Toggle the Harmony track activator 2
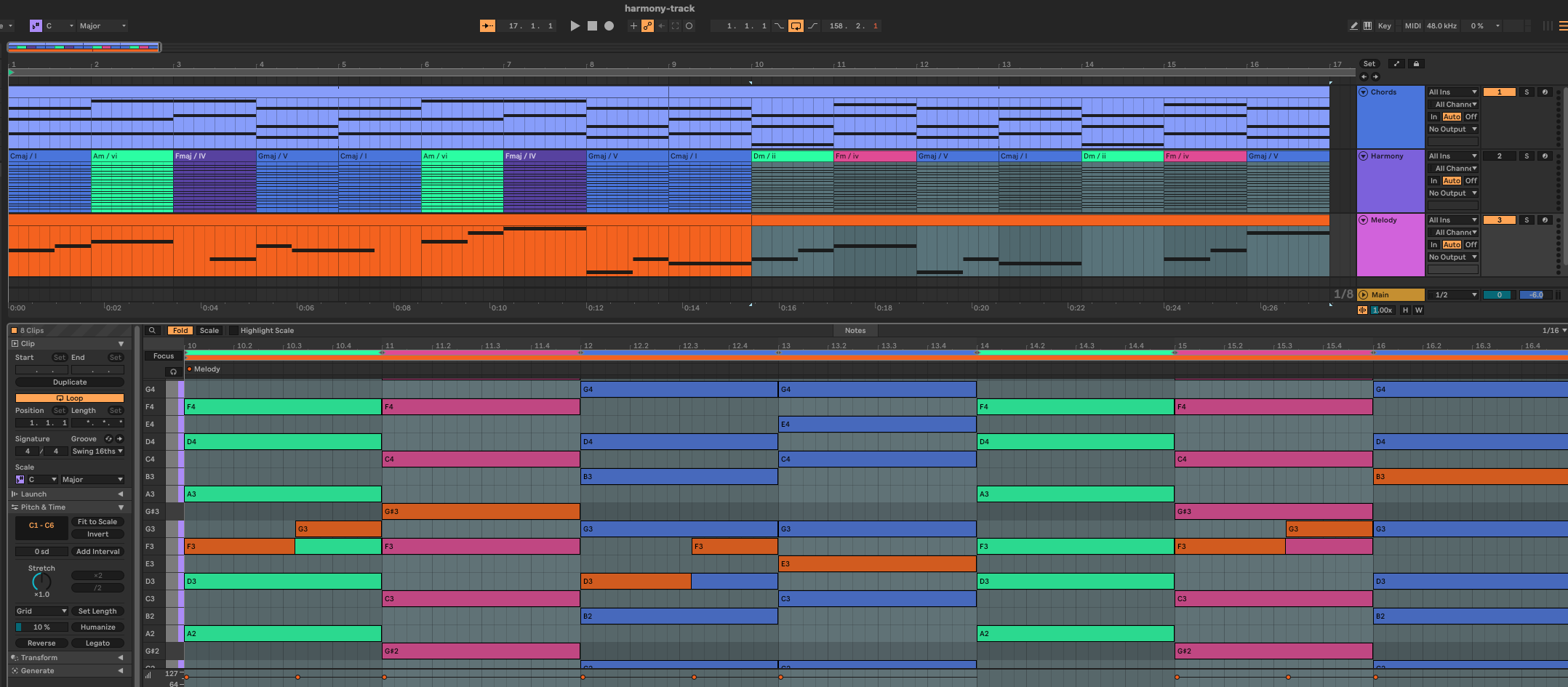Image resolution: width=1568 pixels, height=687 pixels. tap(1499, 156)
